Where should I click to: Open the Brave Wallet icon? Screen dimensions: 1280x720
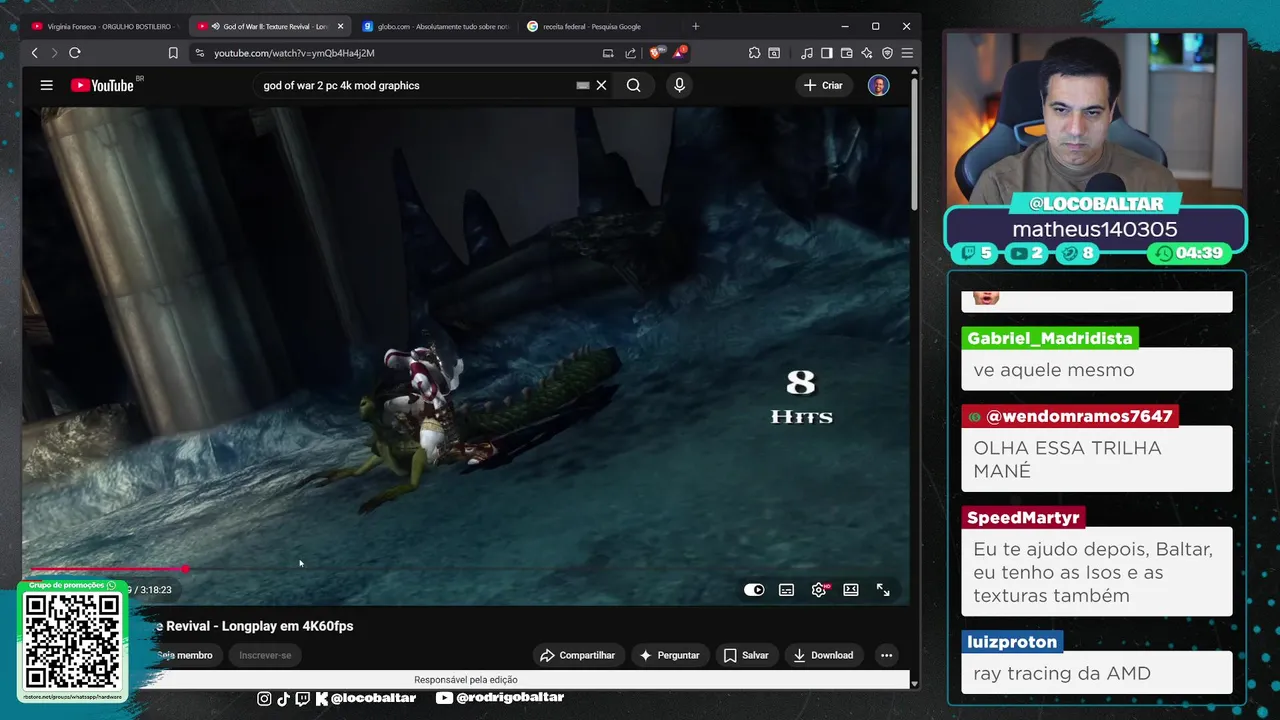(846, 53)
